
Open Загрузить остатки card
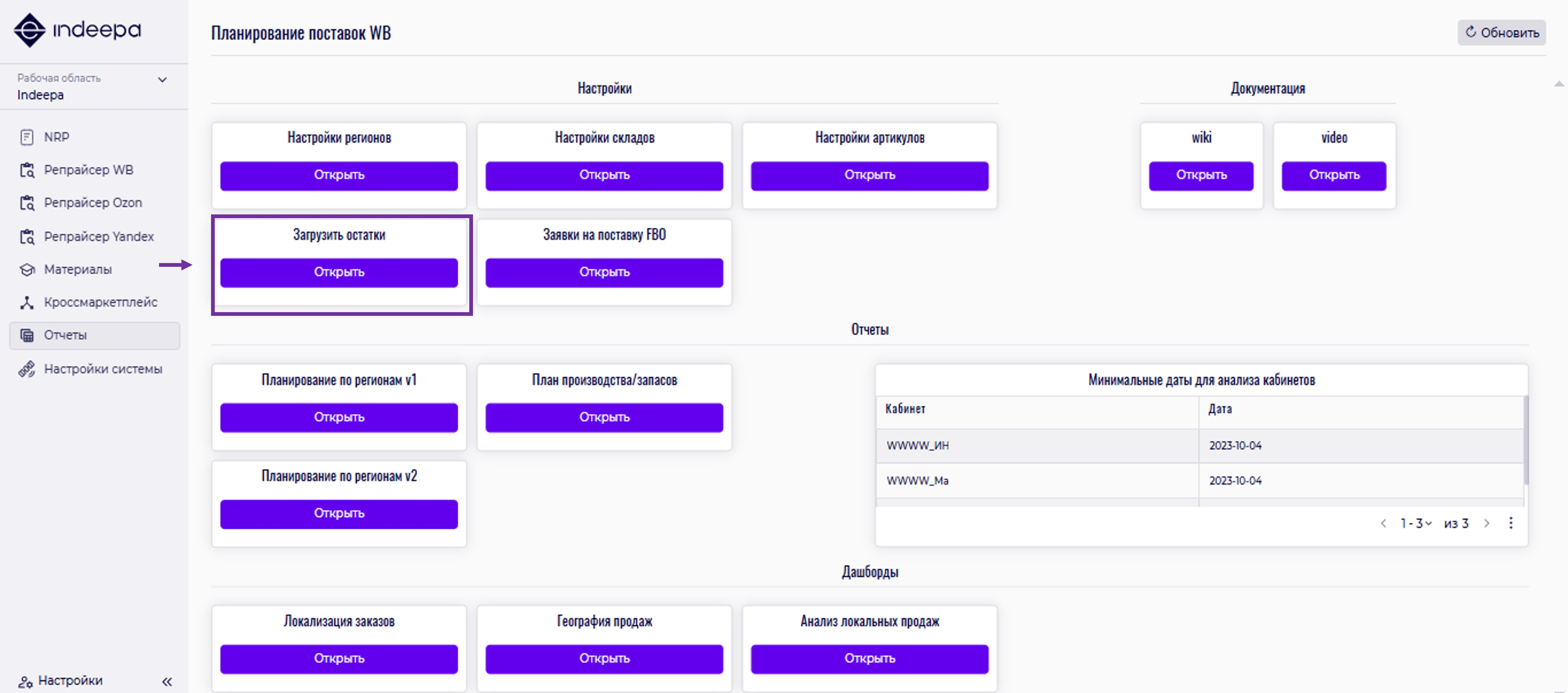click(338, 272)
